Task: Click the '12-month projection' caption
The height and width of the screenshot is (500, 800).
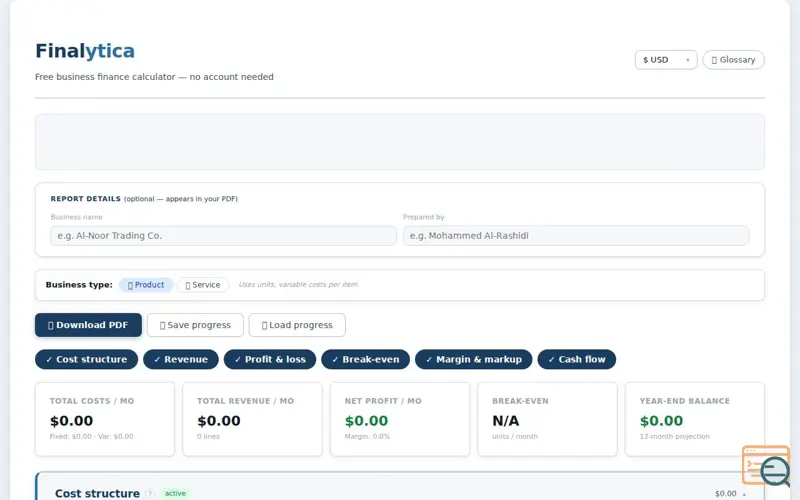Action: (x=674, y=436)
